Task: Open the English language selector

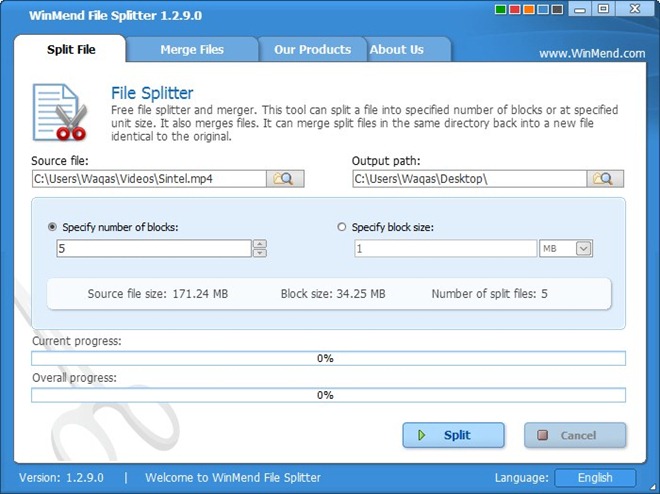Action: (x=596, y=478)
